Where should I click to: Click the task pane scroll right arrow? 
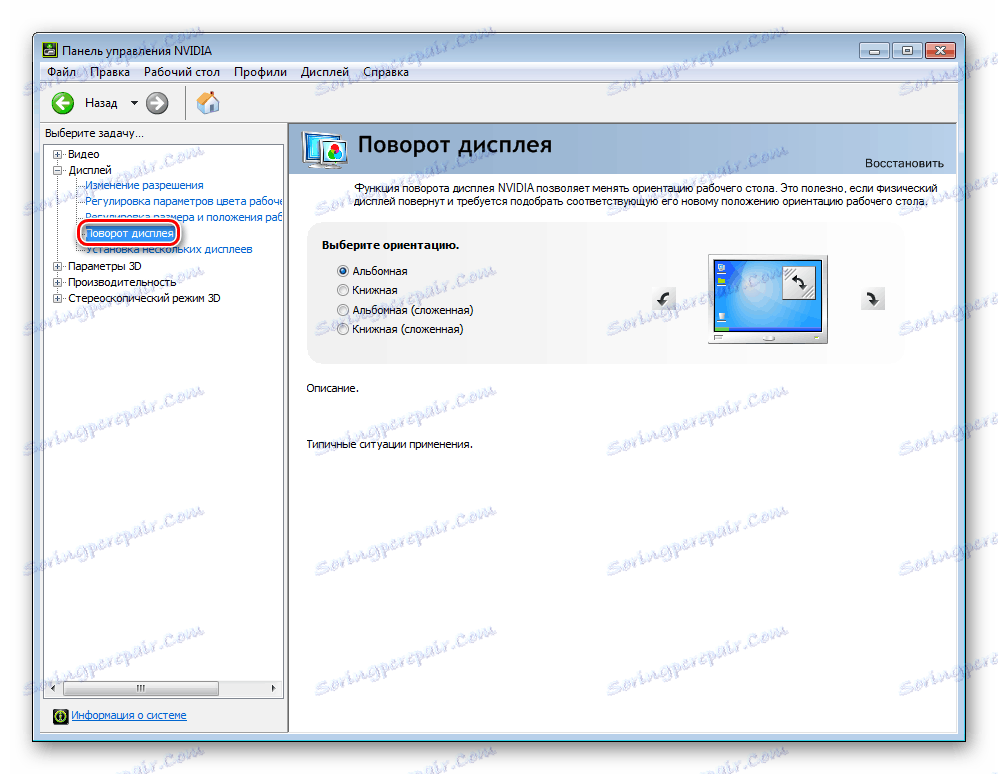[274, 688]
